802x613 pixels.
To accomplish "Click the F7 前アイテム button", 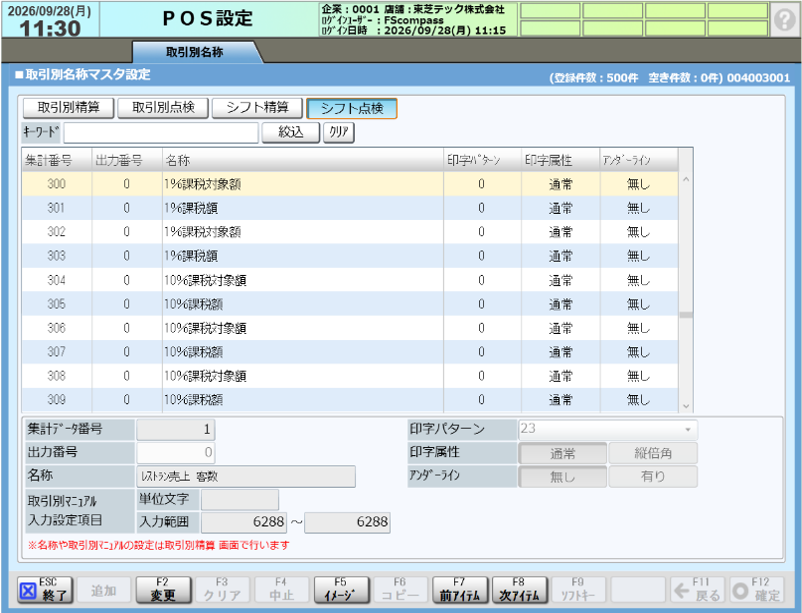I will (460, 590).
